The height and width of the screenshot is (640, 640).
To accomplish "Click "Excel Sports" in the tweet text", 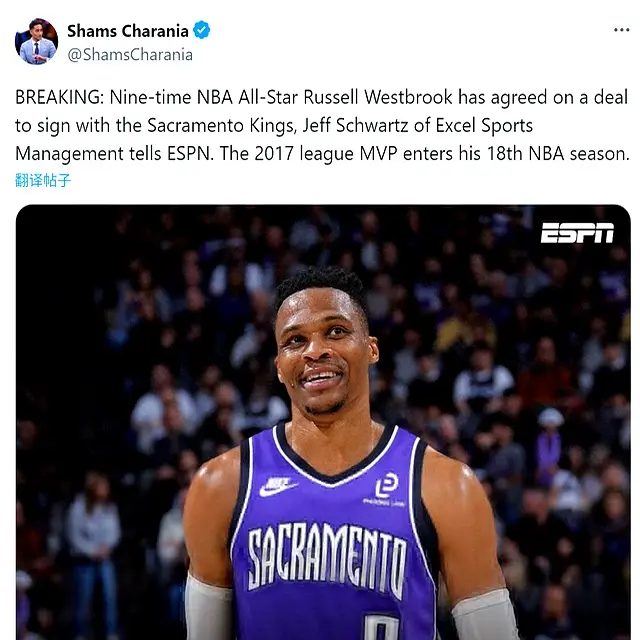I will click(x=484, y=126).
